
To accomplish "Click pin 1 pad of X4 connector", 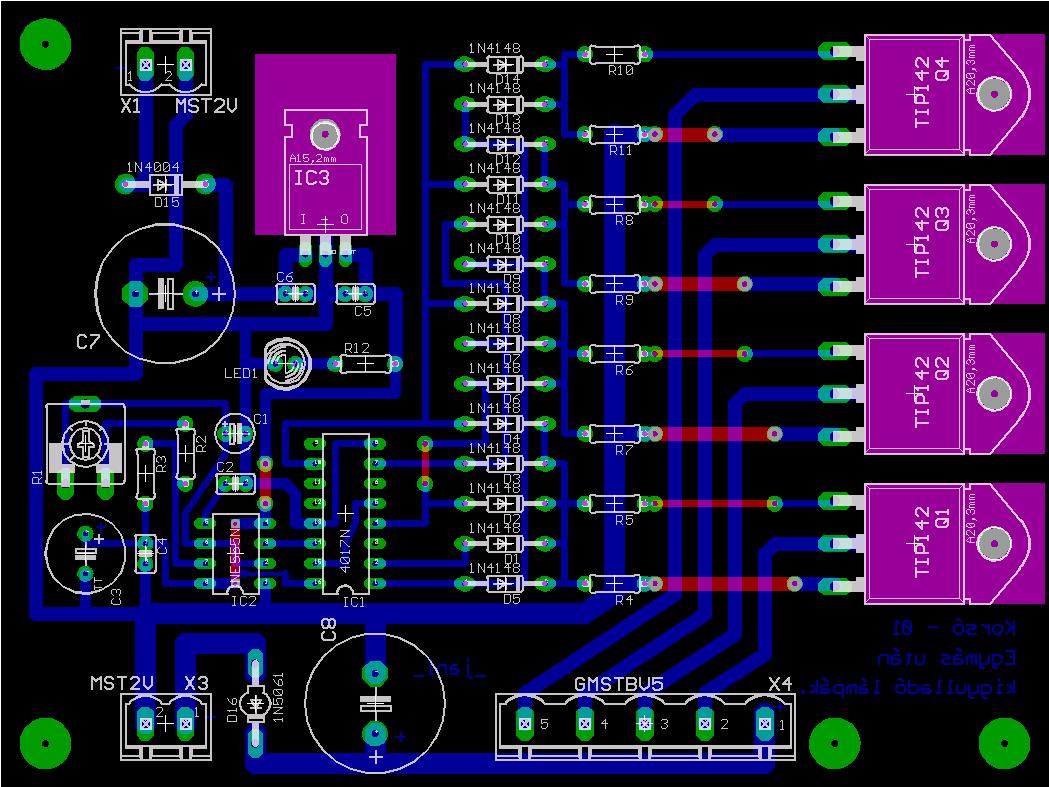I will pos(764,723).
